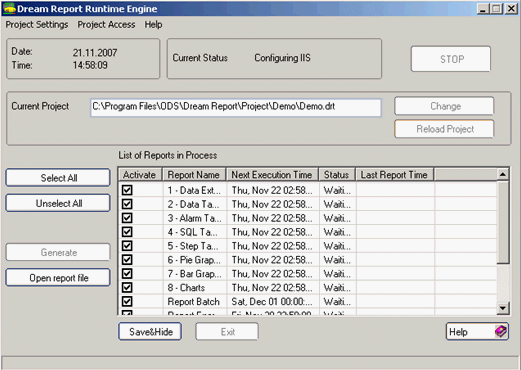Click the Change project button
Screen dimensions: 521x370
tap(444, 106)
